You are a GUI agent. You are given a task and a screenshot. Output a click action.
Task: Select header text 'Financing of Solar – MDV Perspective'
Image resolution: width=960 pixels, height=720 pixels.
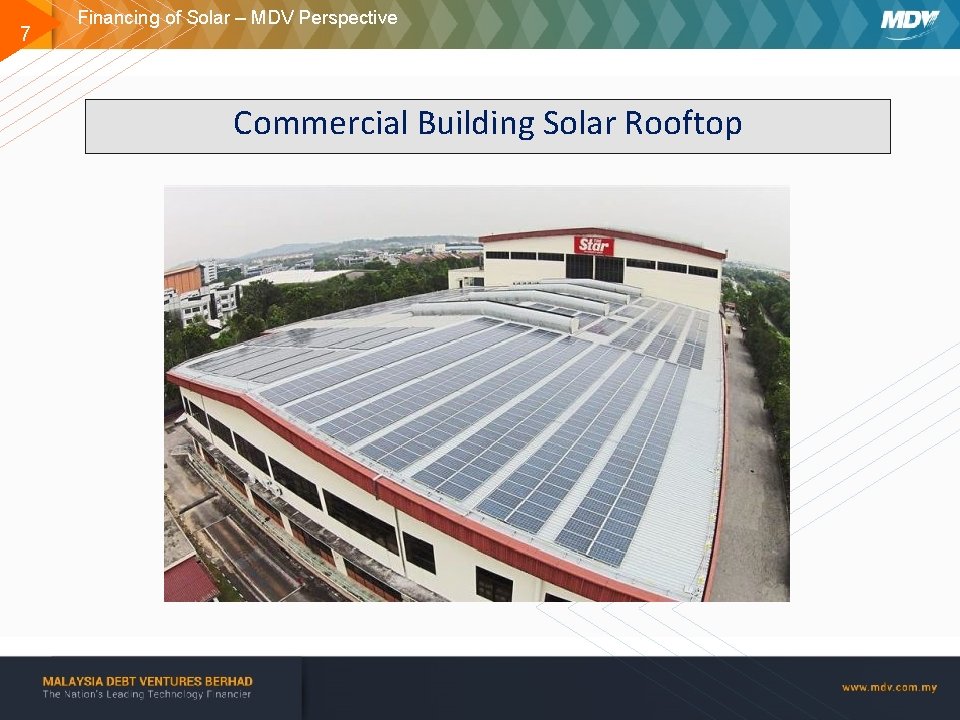pos(238,18)
